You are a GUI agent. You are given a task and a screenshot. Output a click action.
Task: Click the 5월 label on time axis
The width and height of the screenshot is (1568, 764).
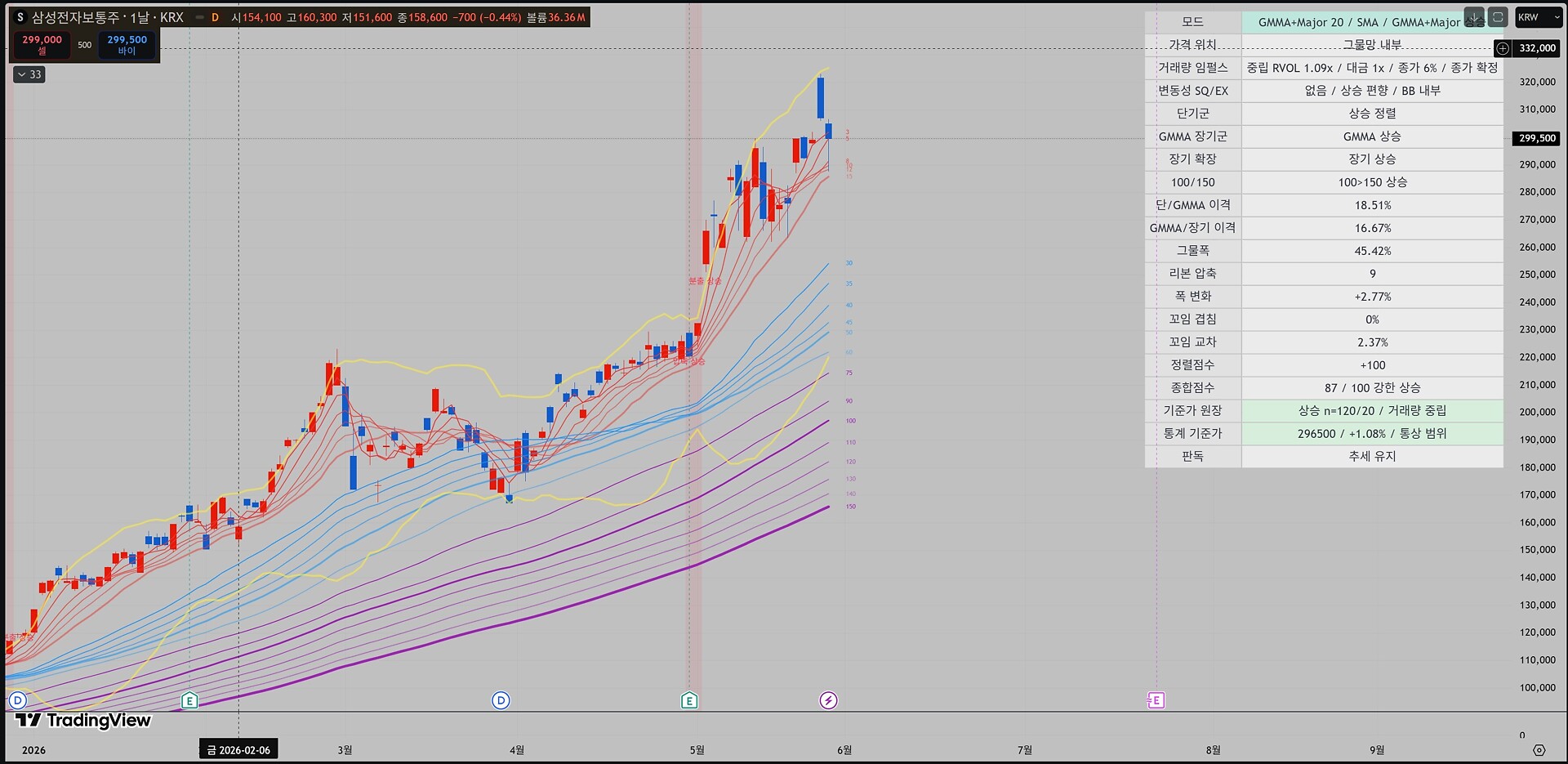point(697,750)
